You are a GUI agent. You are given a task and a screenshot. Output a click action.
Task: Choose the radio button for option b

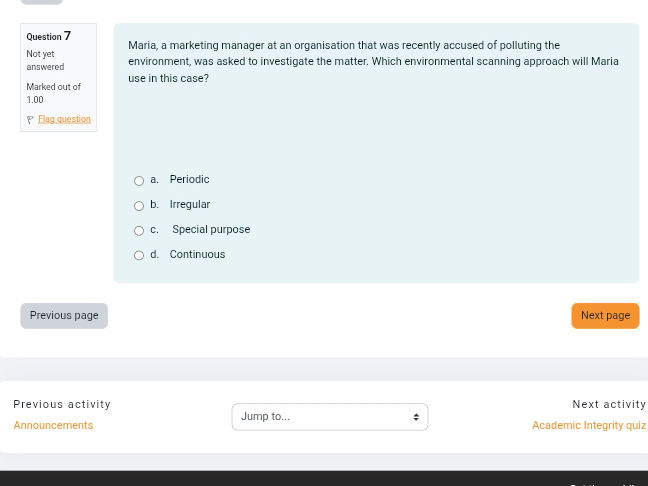139,206
